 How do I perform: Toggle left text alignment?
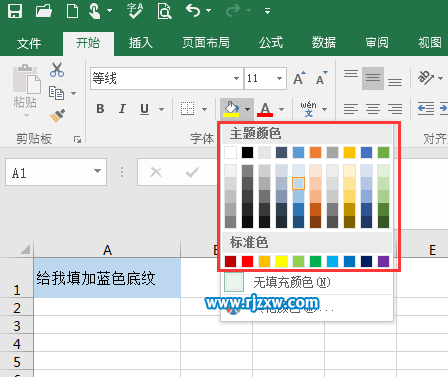[x=351, y=109]
